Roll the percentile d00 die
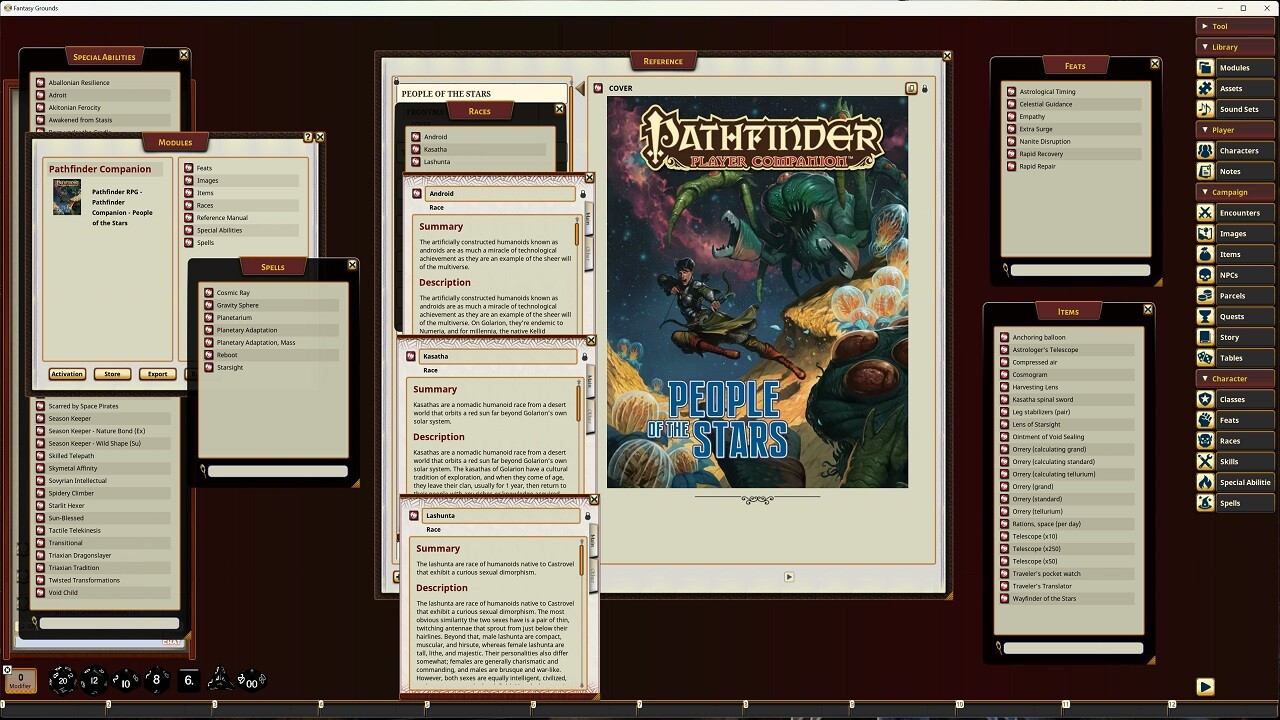Screen dimensions: 1280x720 pyautogui.click(x=254, y=682)
